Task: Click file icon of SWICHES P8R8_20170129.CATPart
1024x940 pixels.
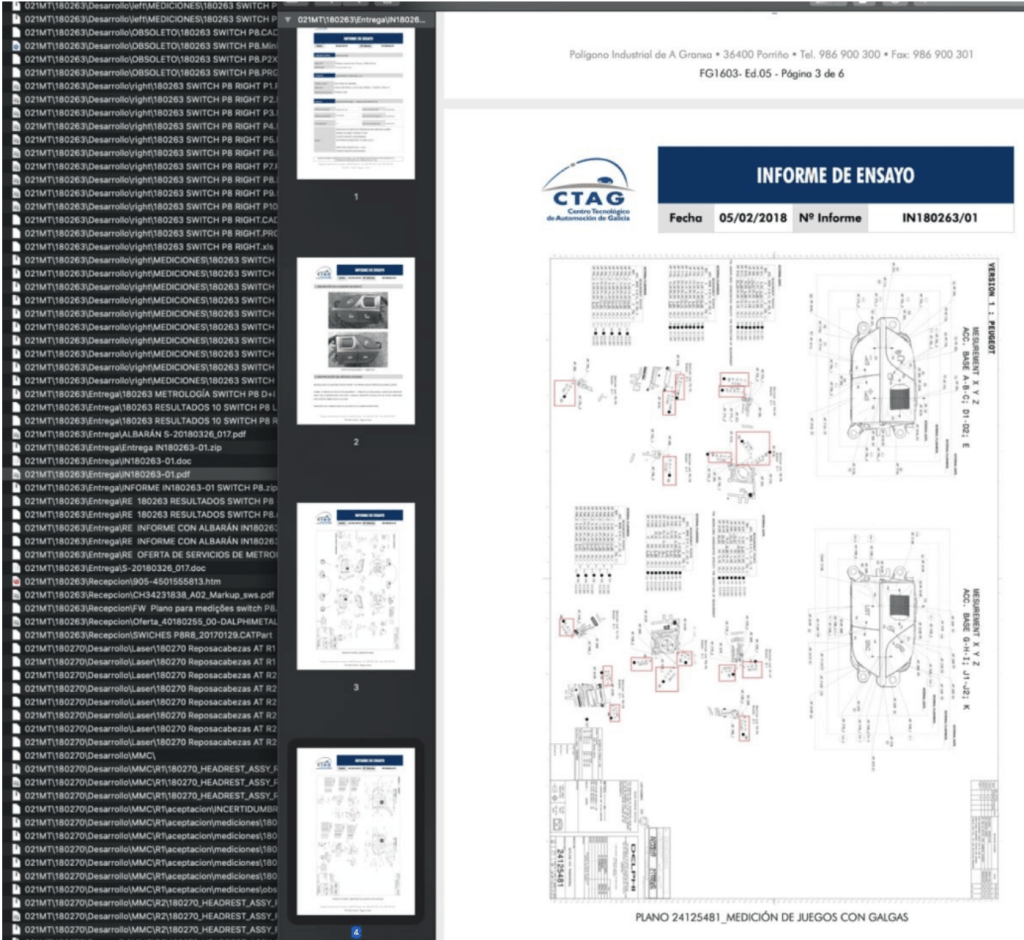Action: [15, 634]
